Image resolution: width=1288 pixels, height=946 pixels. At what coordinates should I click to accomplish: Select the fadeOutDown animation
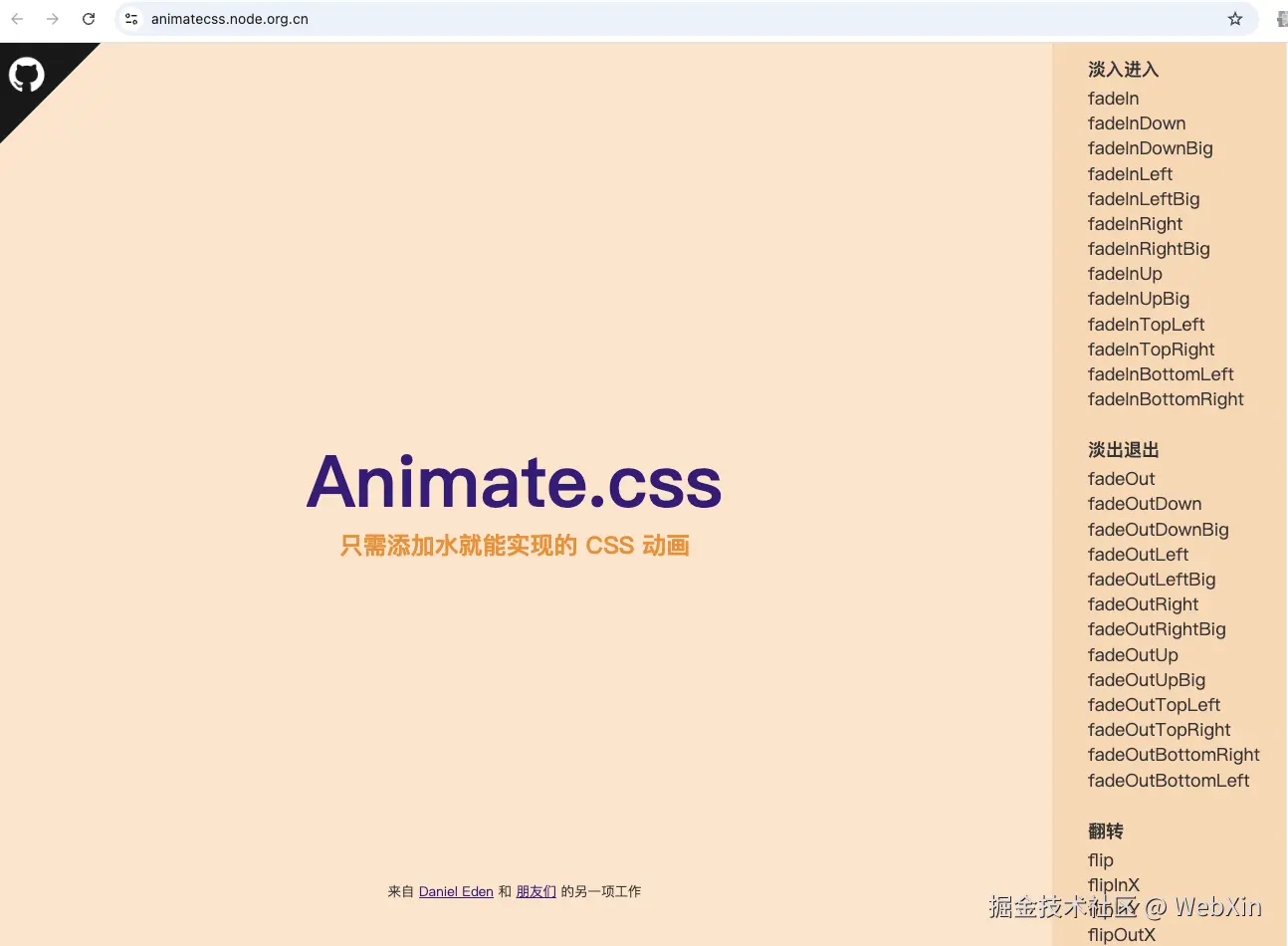pos(1145,504)
